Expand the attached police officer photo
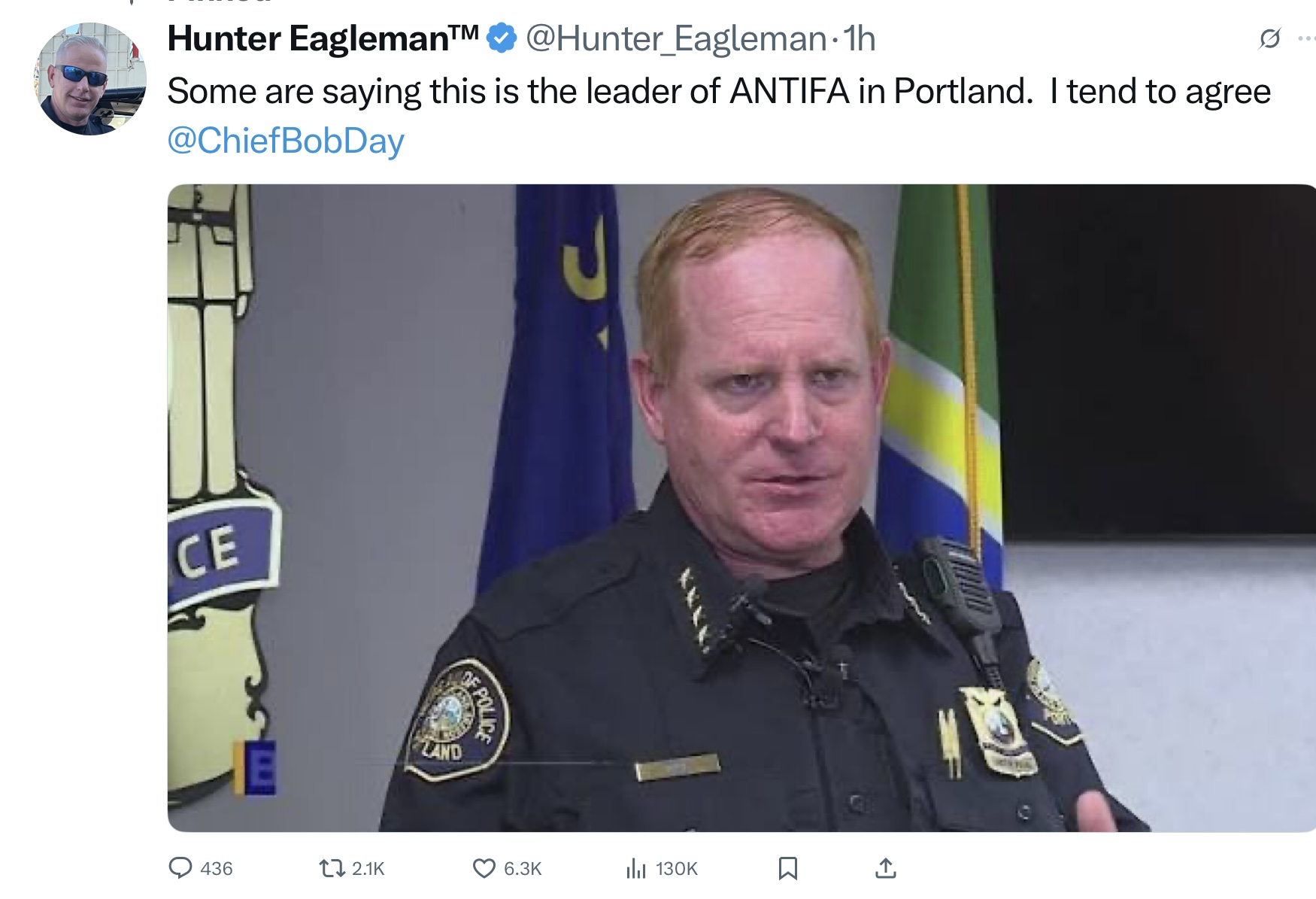The image size is (1316, 899). 741,508
